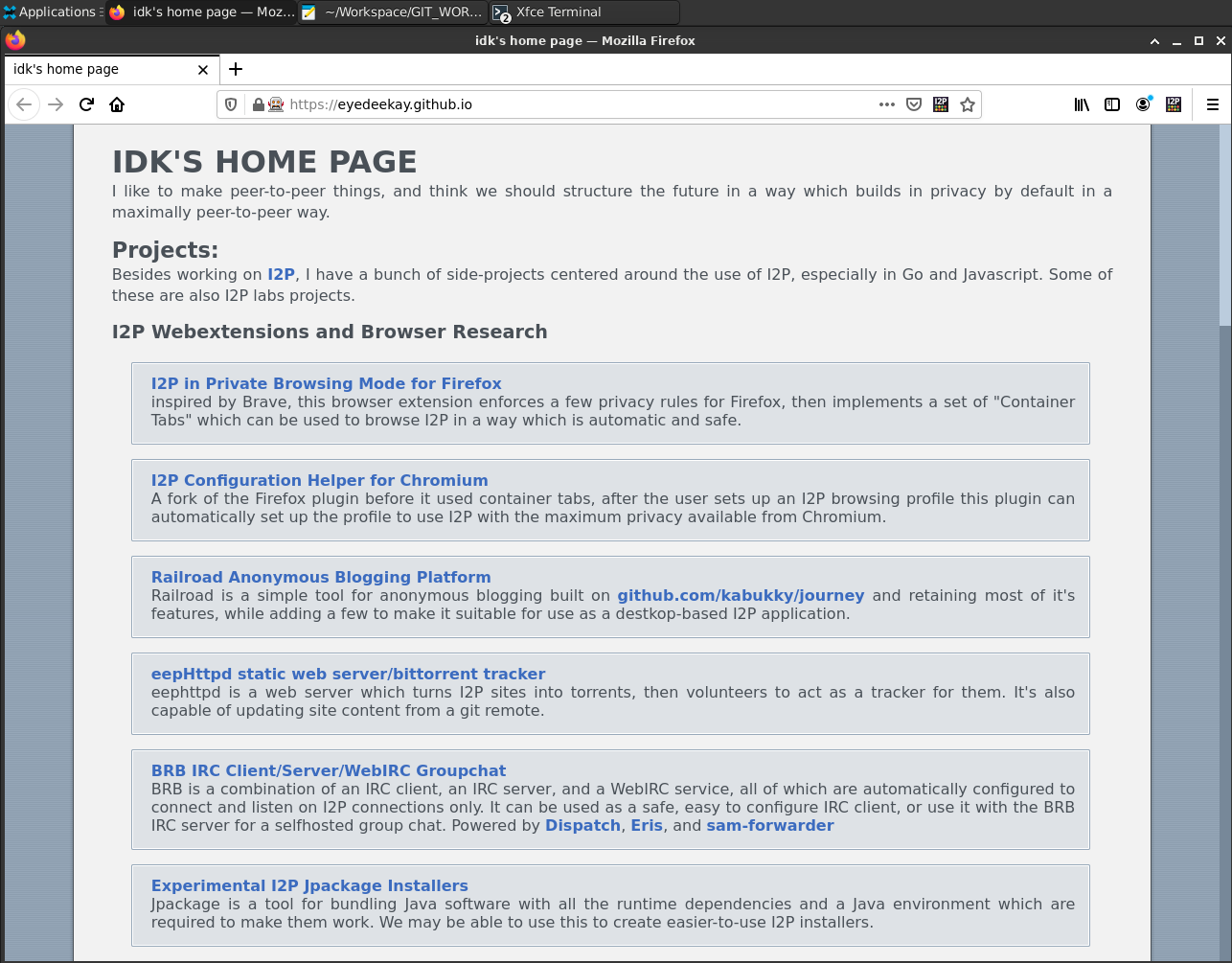Open a new browser tab
1232x963 pixels.
(x=236, y=69)
